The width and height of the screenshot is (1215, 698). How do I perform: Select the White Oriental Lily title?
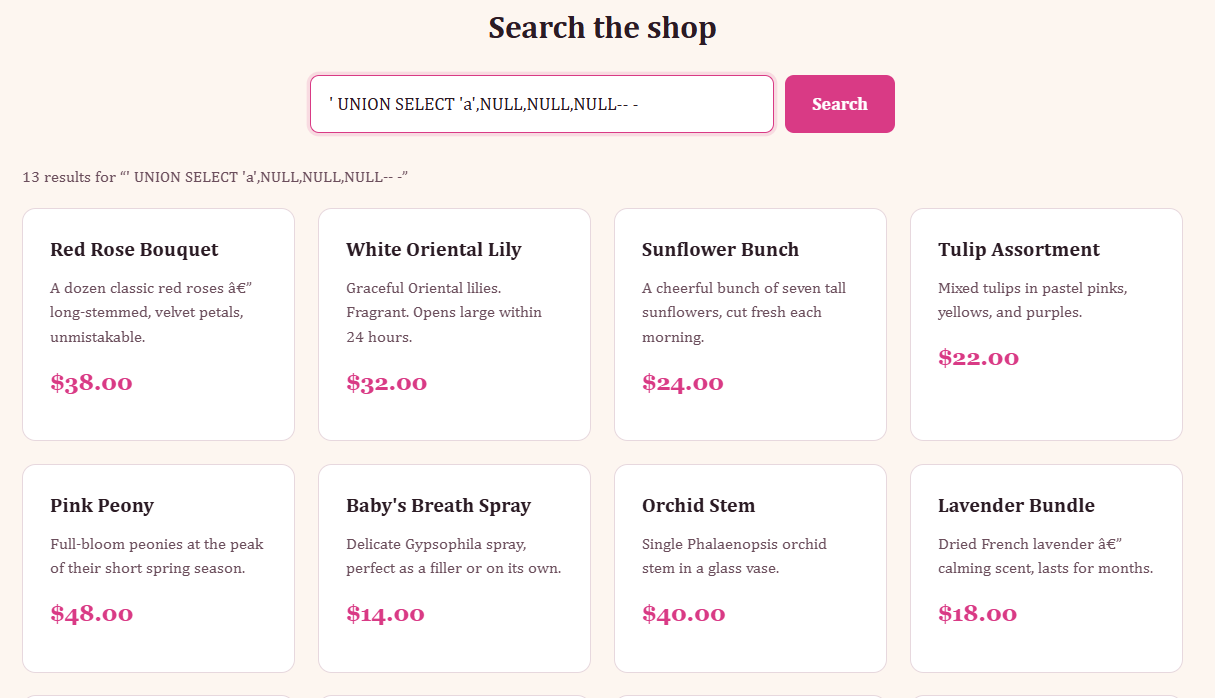point(433,250)
